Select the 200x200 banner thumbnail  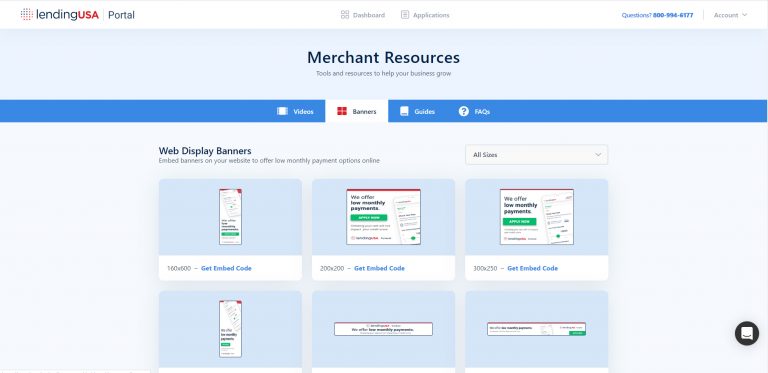click(384, 217)
